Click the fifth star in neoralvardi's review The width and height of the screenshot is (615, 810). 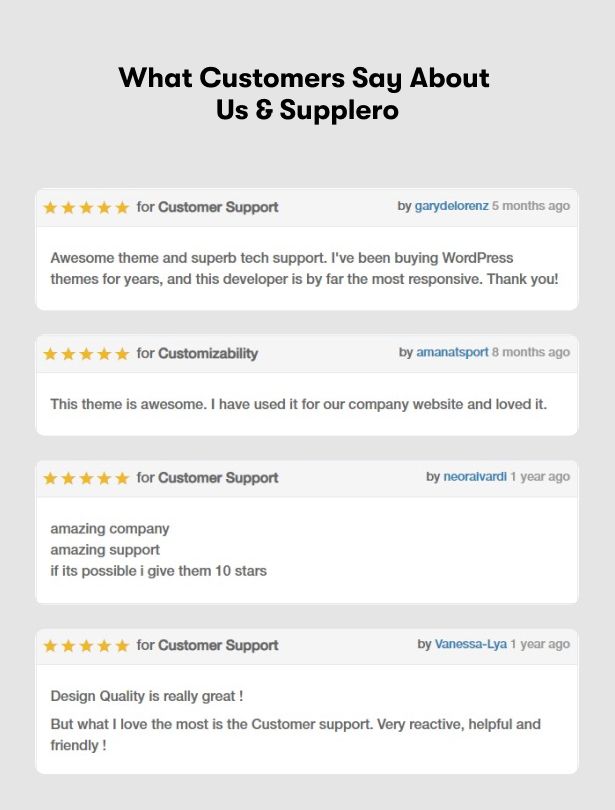pyautogui.click(x=122, y=479)
